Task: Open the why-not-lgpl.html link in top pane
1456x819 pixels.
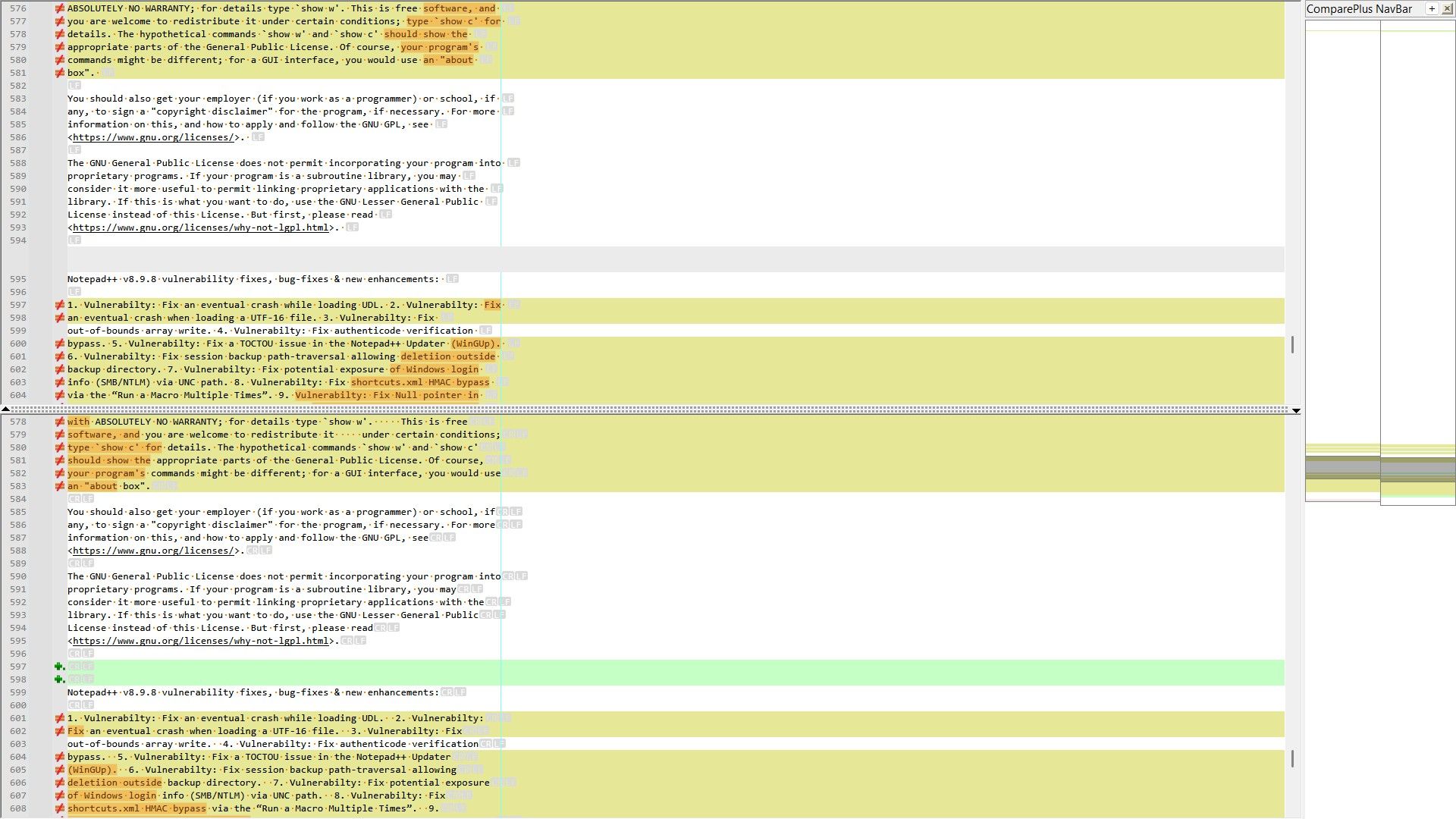Action: pyautogui.click(x=201, y=227)
